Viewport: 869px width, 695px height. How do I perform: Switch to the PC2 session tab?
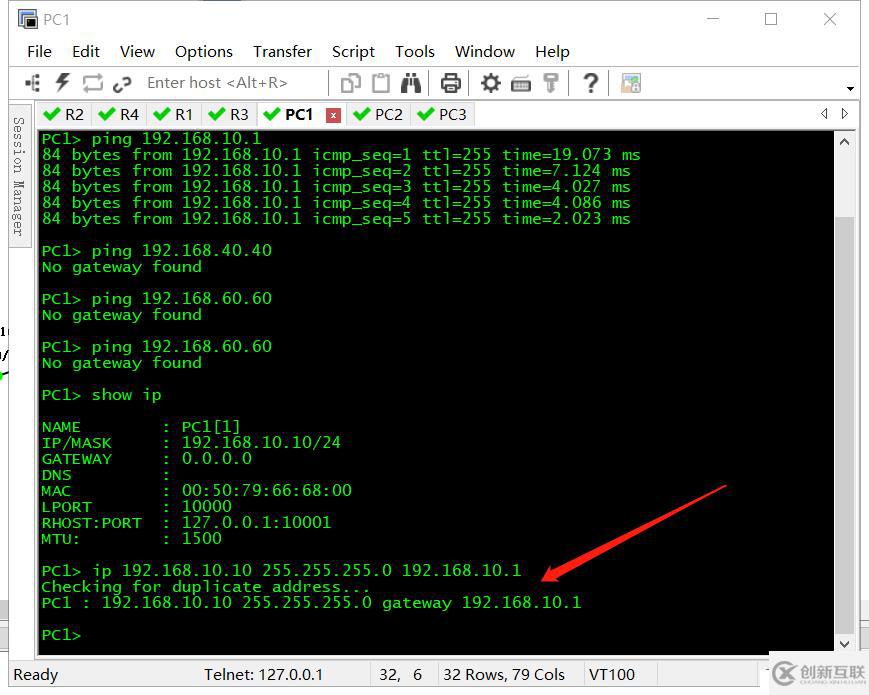379,115
